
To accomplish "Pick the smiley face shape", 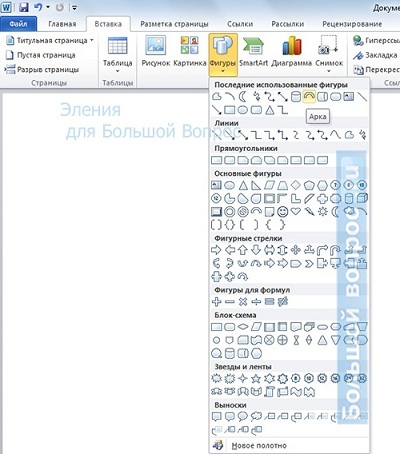I will (283, 211).
